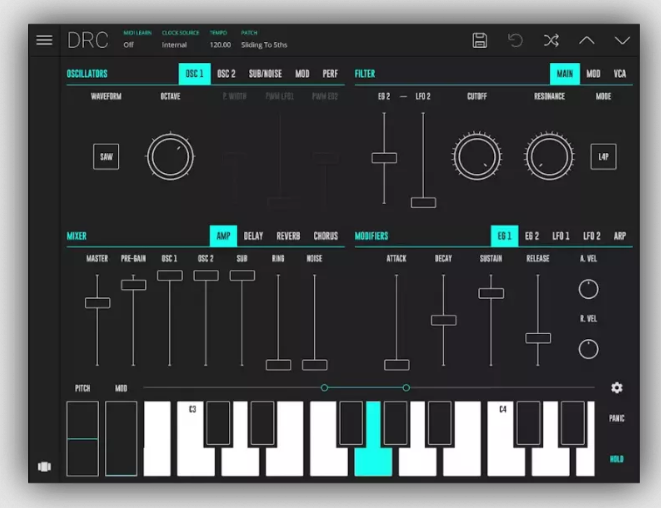This screenshot has height=508, width=661.
Task: Go to previous patch with up chevron
Action: point(586,40)
